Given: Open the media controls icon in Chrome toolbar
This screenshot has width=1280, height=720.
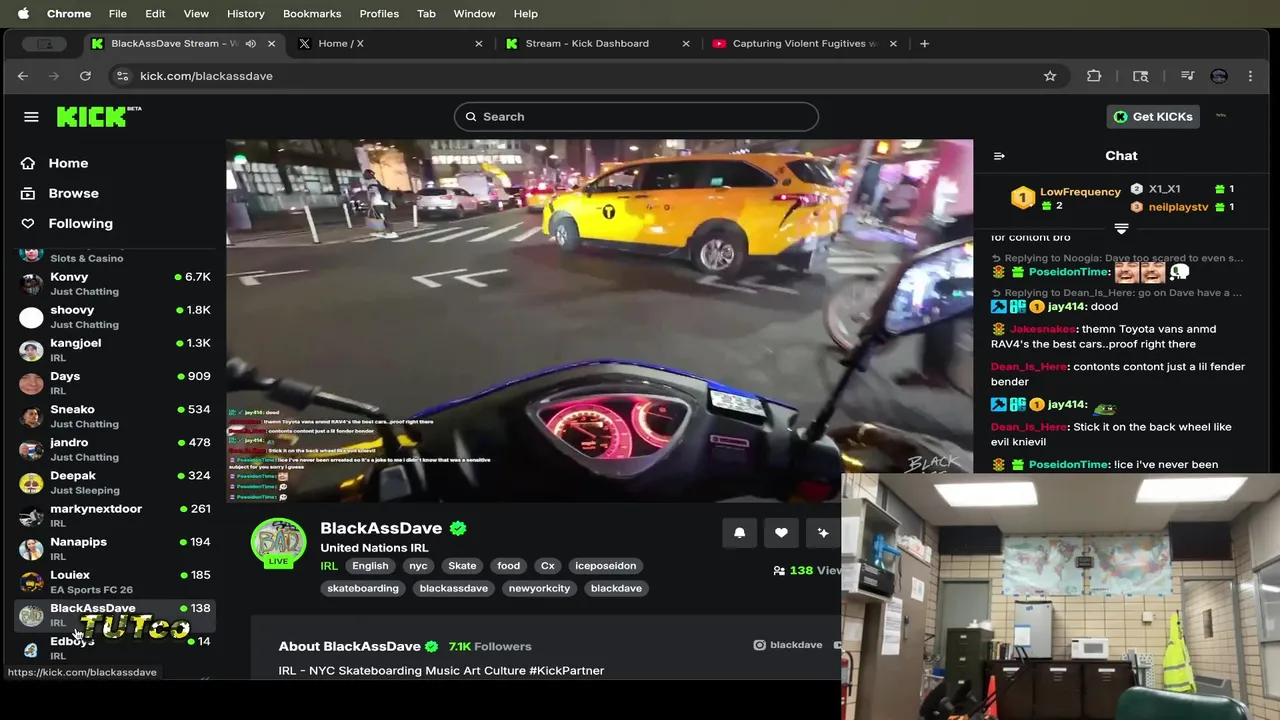Looking at the screenshot, I should pos(1187,76).
